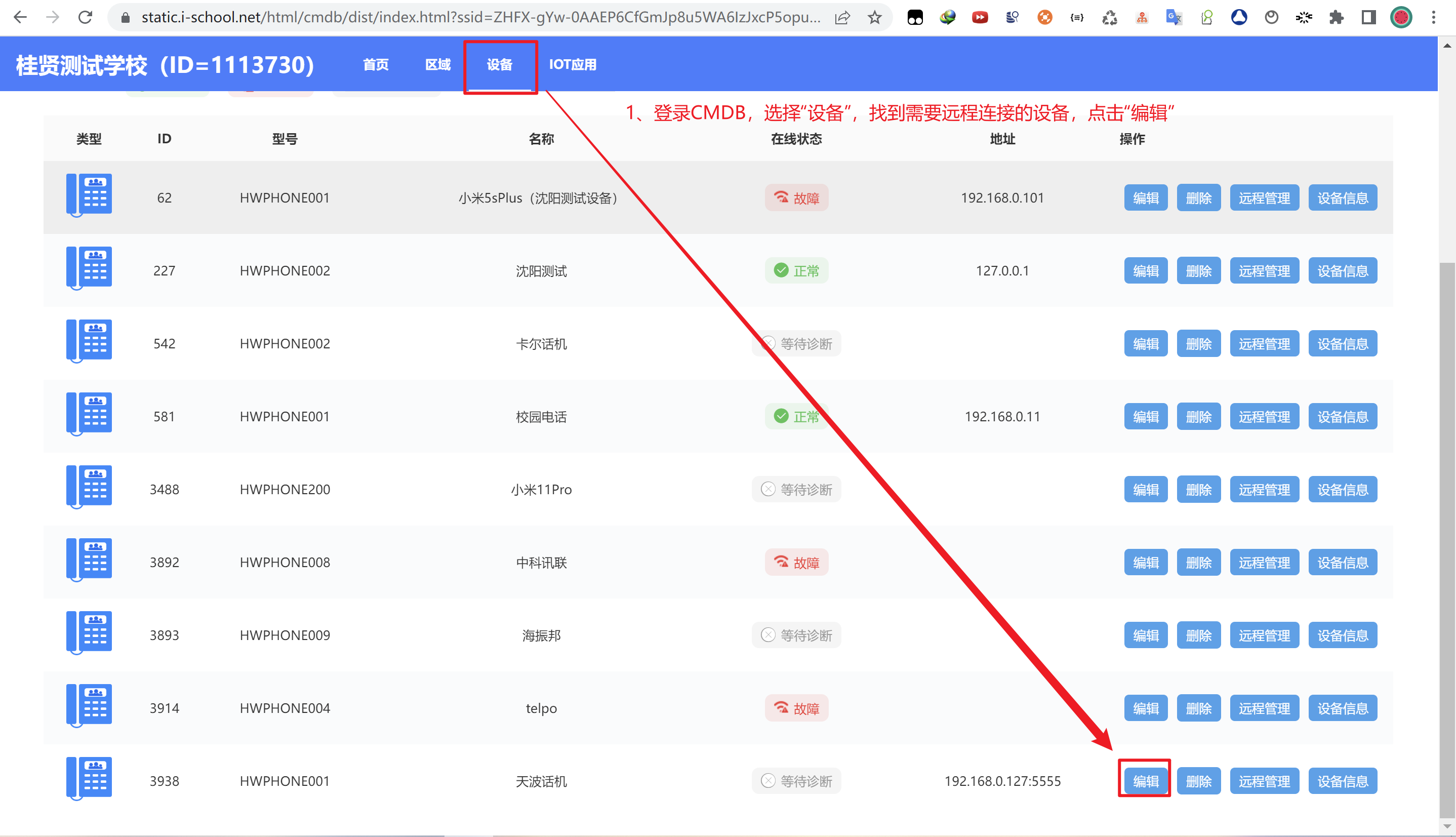The height and width of the screenshot is (837, 1456).
Task: Open the Extensions puzzle icon
Action: point(1337,17)
